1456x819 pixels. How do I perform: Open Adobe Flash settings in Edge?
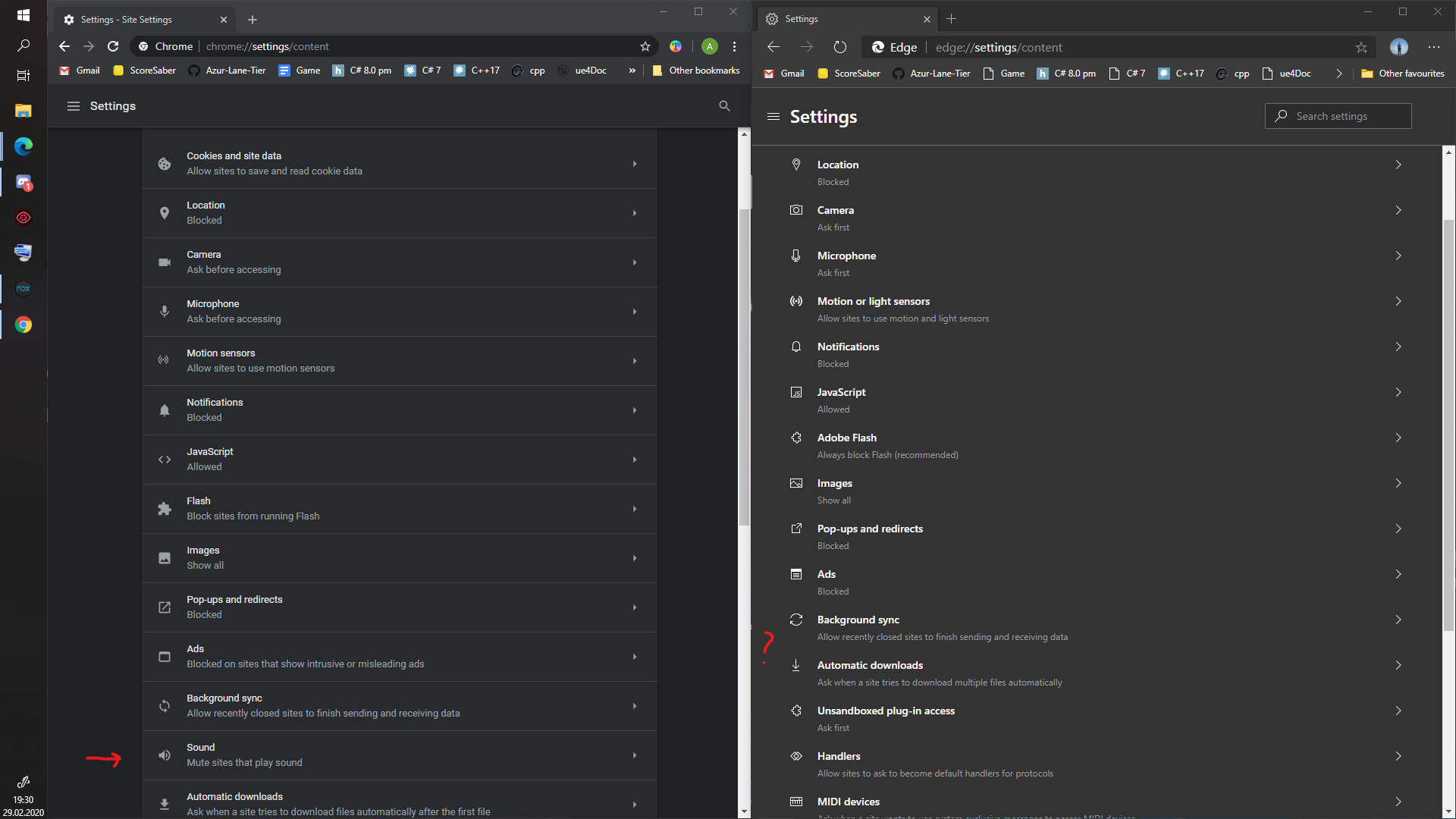click(1097, 446)
